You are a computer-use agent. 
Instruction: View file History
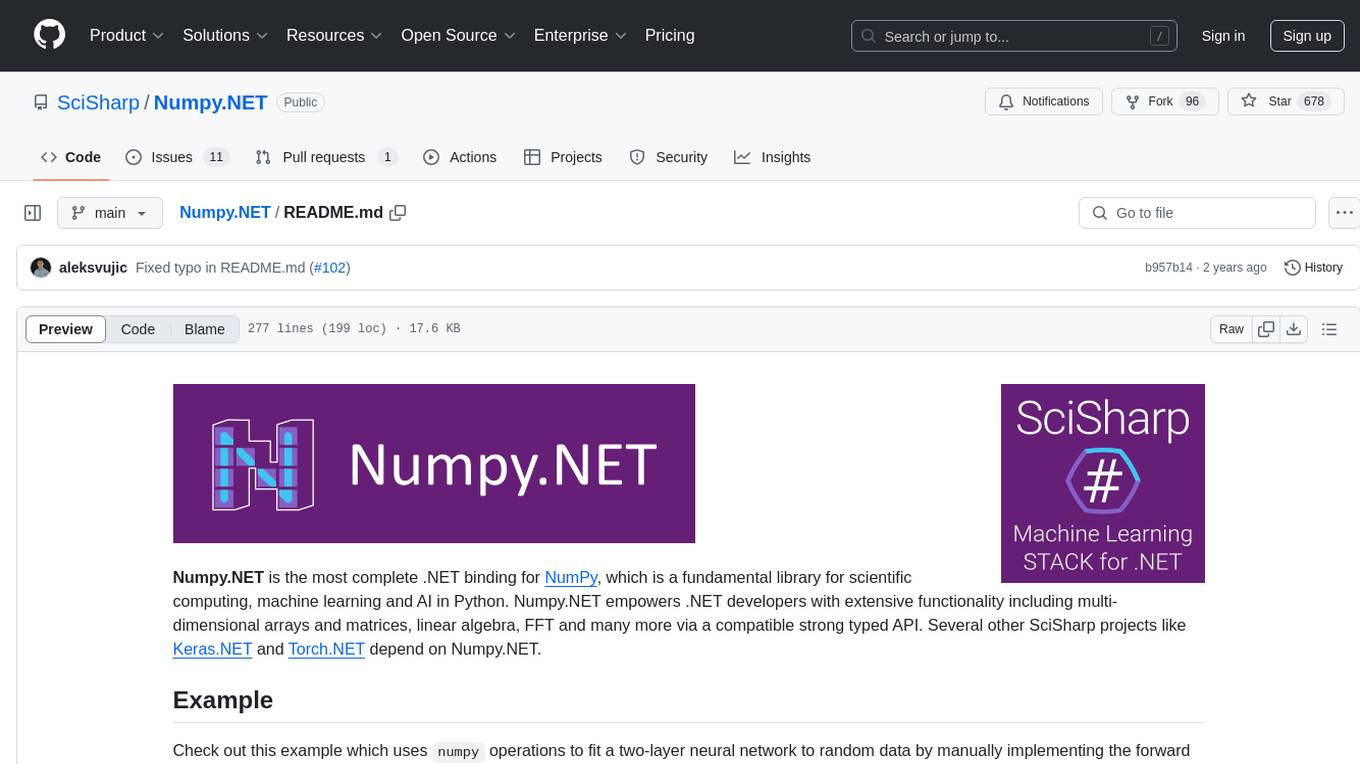pos(1313,267)
